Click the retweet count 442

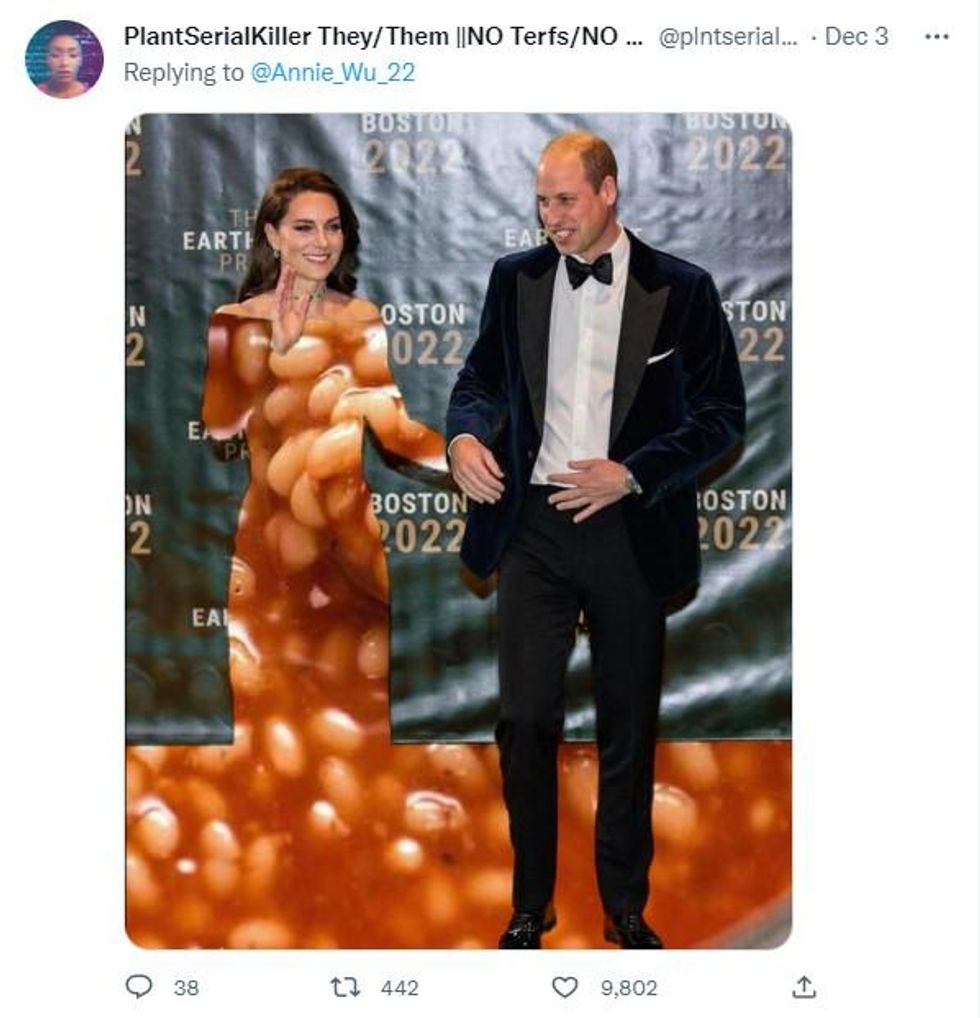click(x=399, y=988)
